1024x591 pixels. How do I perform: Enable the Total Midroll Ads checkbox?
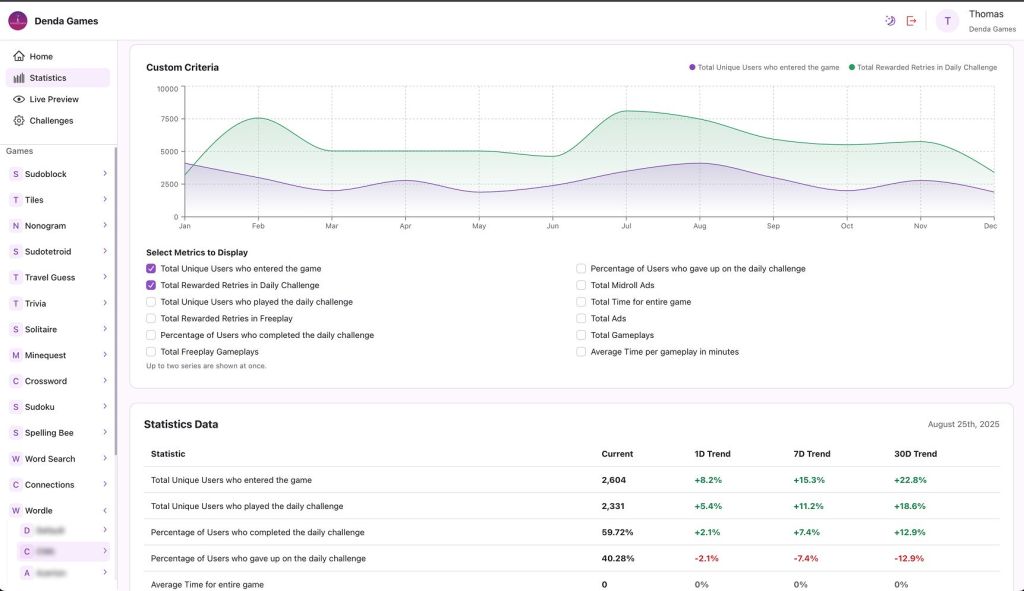pyautogui.click(x=581, y=285)
